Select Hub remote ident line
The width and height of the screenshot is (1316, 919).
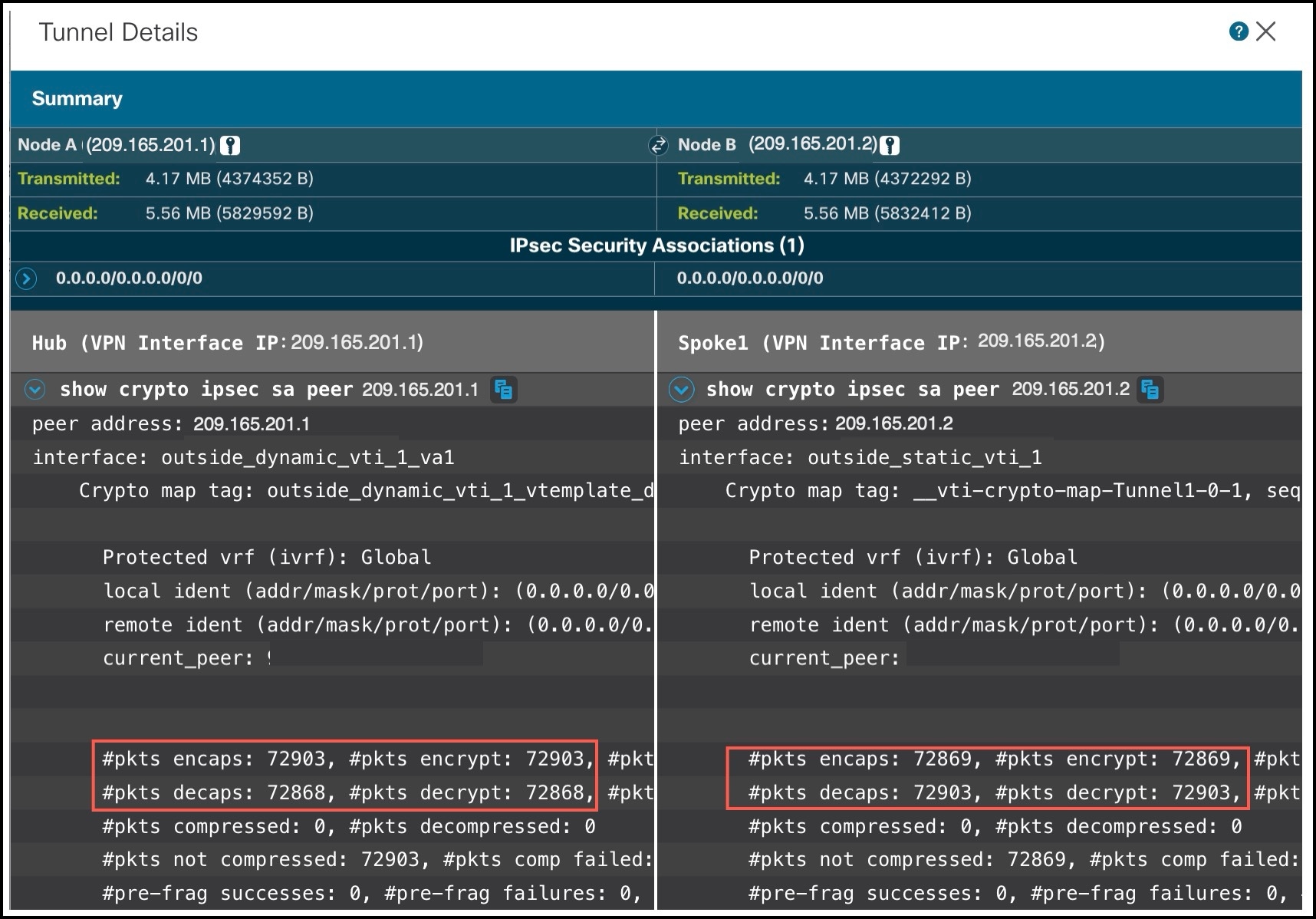point(378,625)
